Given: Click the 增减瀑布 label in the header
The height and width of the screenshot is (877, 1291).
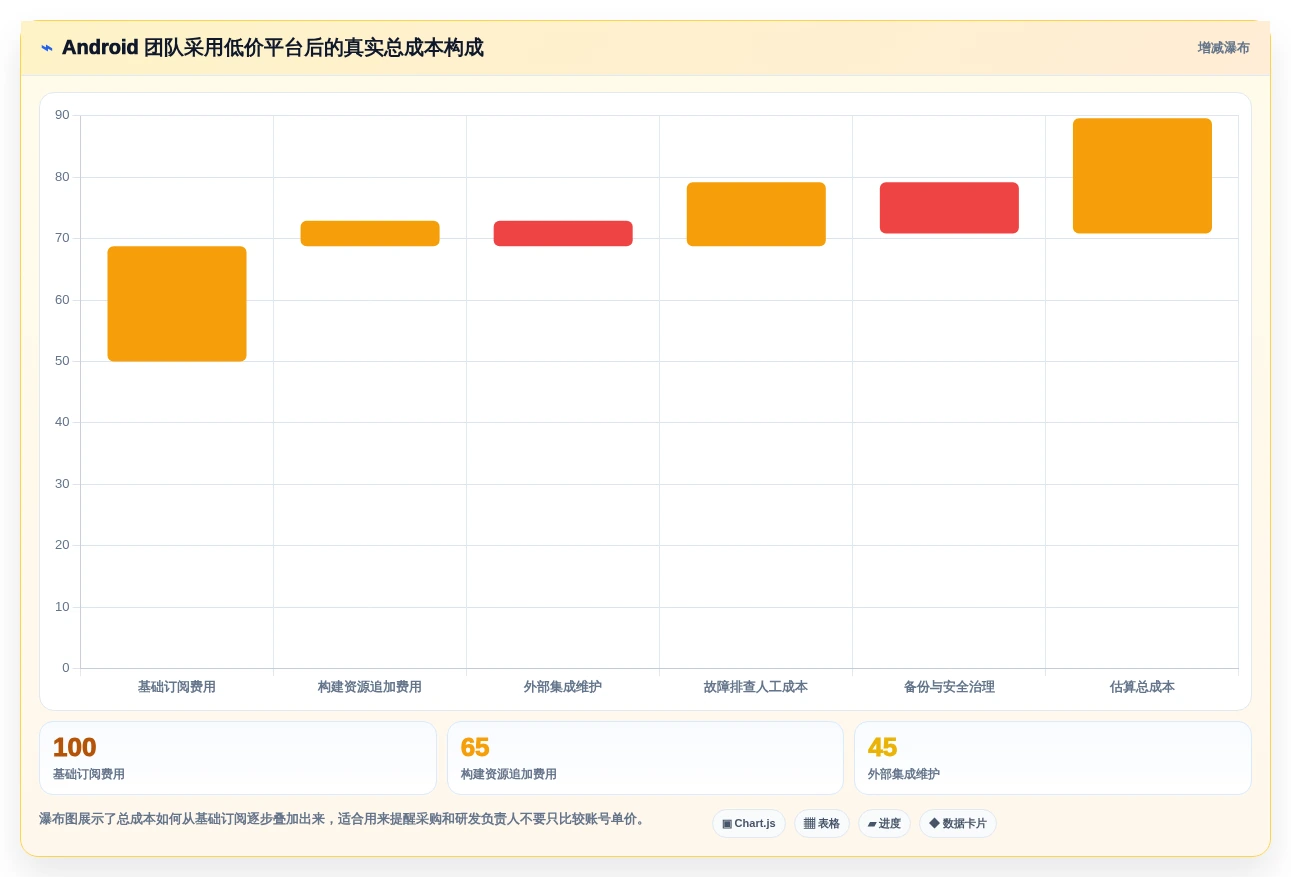Looking at the screenshot, I should point(1224,48).
